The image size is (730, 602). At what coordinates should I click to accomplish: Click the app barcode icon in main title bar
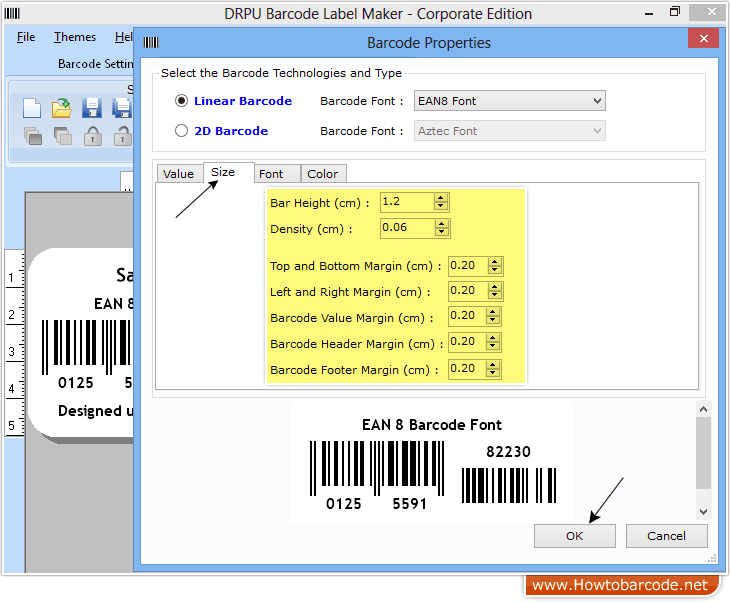tap(12, 14)
